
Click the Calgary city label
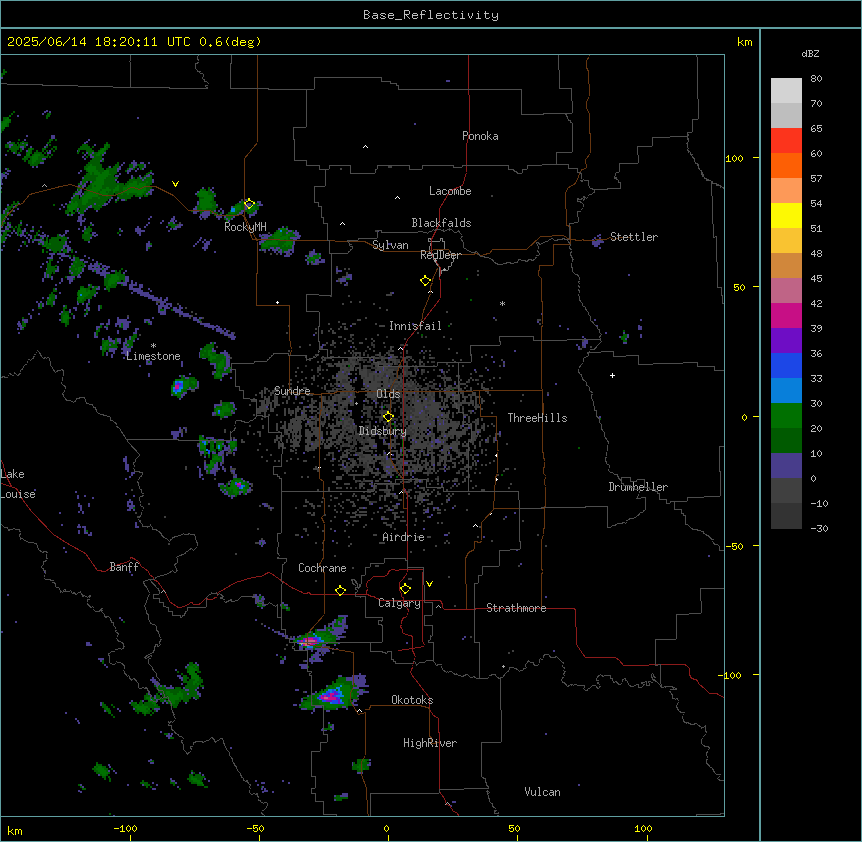tap(399, 603)
